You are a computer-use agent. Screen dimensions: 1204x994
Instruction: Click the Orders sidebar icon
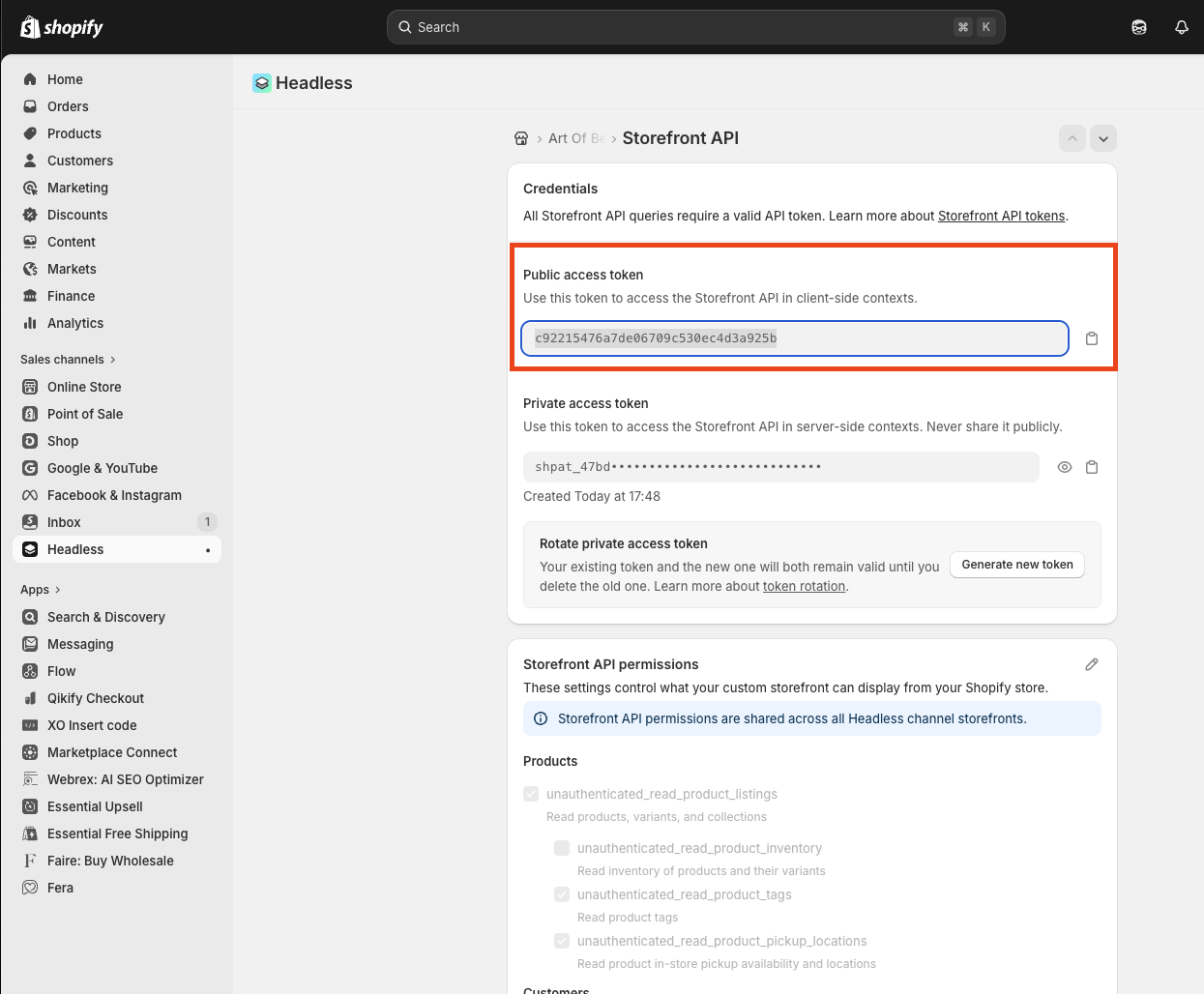tap(30, 106)
